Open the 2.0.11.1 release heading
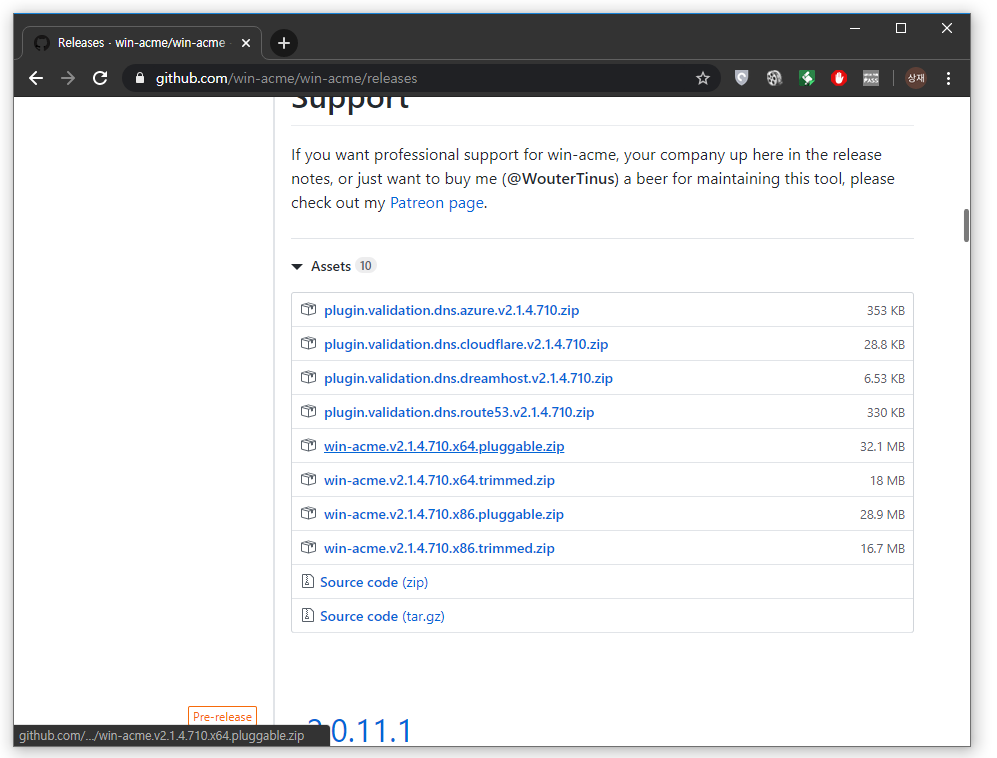The image size is (997, 758). coord(360,731)
